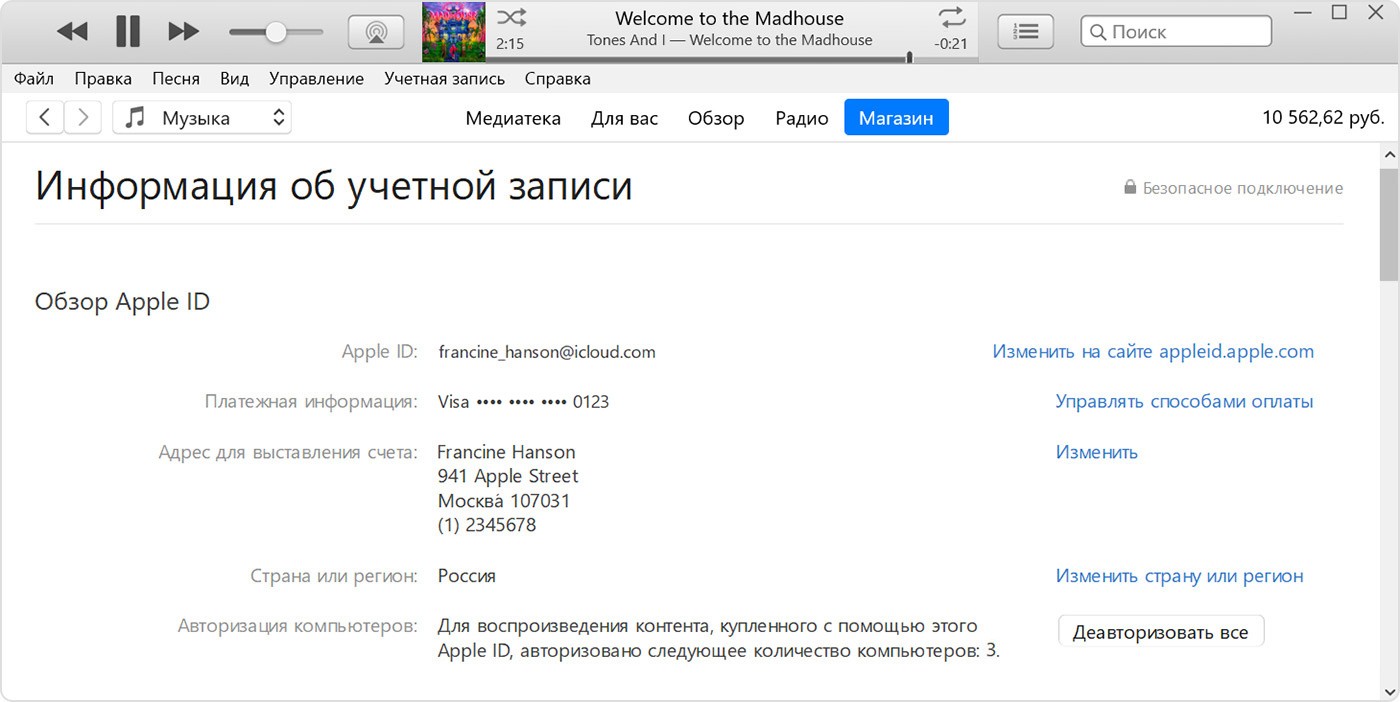Viewport: 1400px width, 702px height.
Task: Click the Деавторизовать все button
Action: [1161, 632]
